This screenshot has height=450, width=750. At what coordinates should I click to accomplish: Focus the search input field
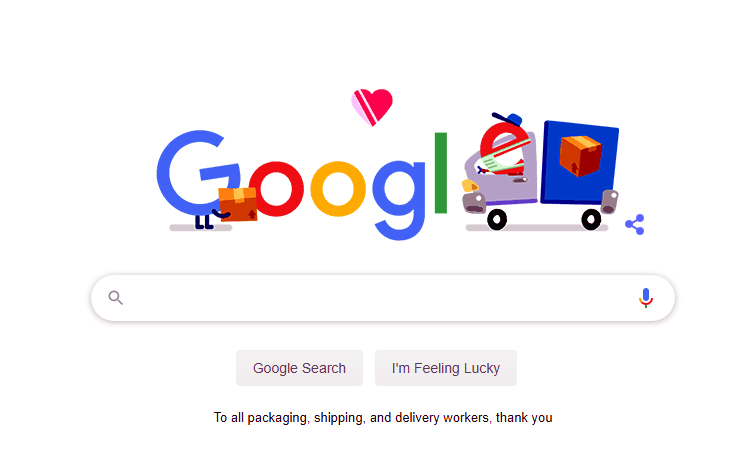pos(378,298)
